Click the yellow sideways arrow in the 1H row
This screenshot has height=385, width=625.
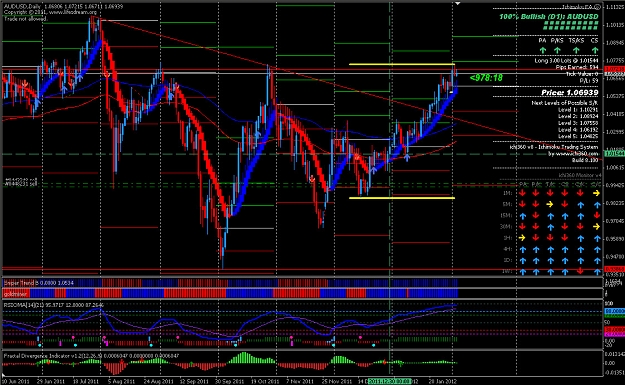click(x=522, y=238)
